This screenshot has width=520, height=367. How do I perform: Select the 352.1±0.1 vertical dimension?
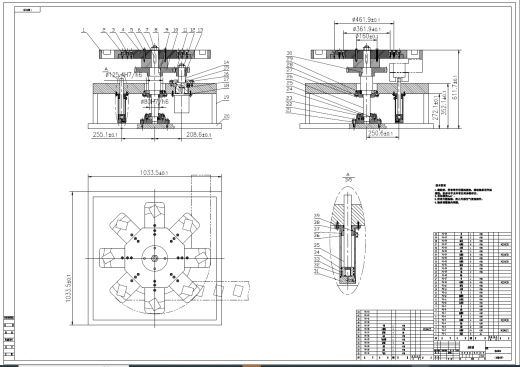pos(444,103)
